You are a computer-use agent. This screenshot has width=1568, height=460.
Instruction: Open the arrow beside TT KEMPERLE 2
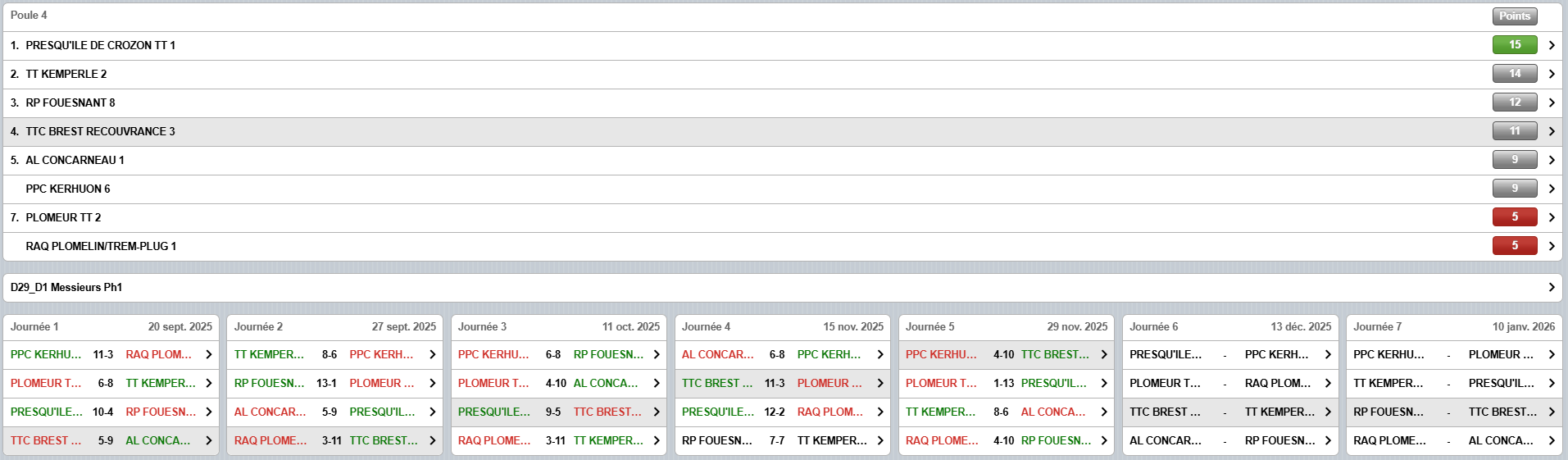click(1551, 74)
